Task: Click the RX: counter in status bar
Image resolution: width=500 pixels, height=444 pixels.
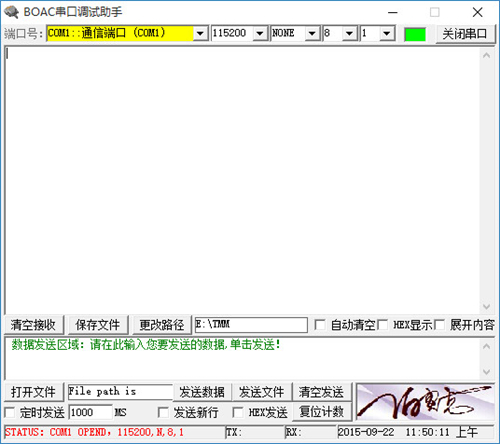Action: click(x=311, y=432)
